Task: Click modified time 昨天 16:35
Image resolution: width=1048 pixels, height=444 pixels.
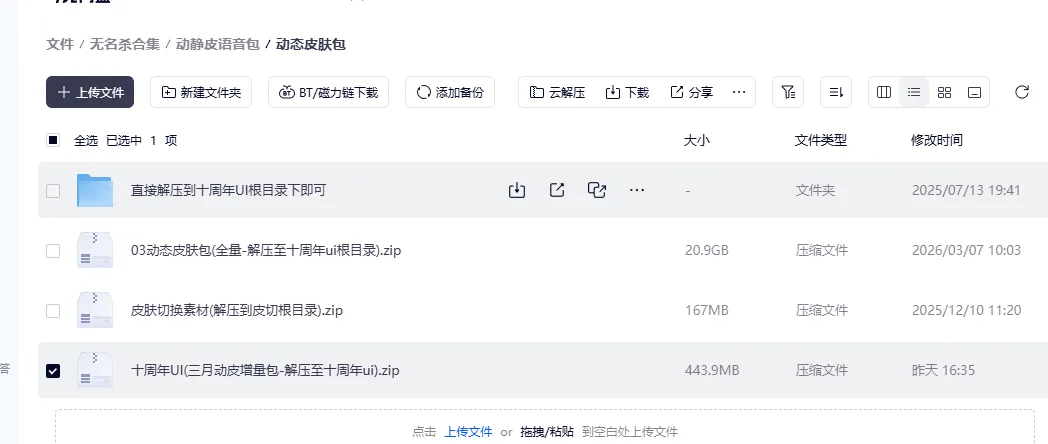Action: click(x=943, y=370)
